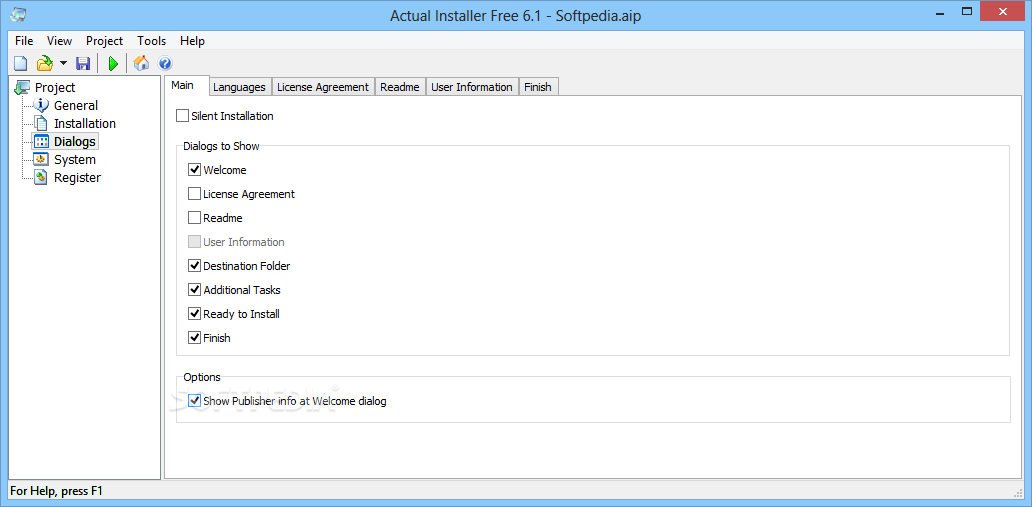Click the Register icon in tree
Viewport: 1032px width, 507px height.
(x=41, y=177)
